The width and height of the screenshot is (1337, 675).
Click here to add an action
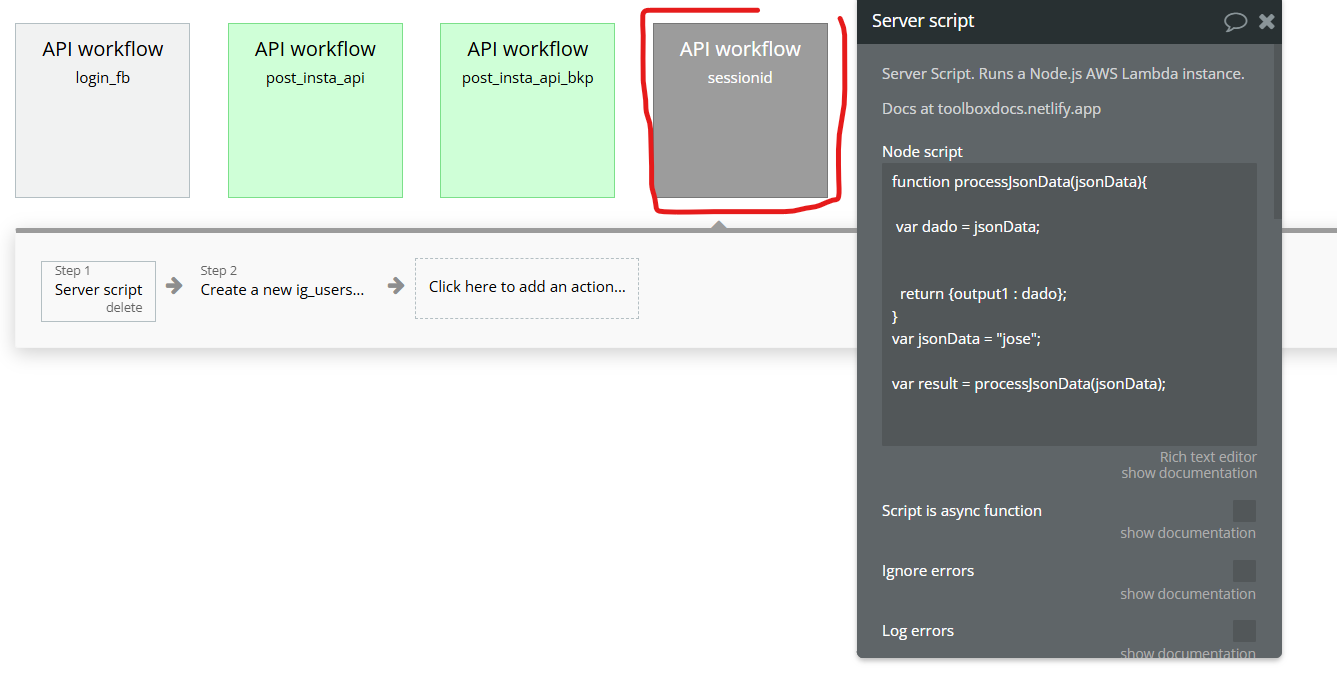coord(527,287)
